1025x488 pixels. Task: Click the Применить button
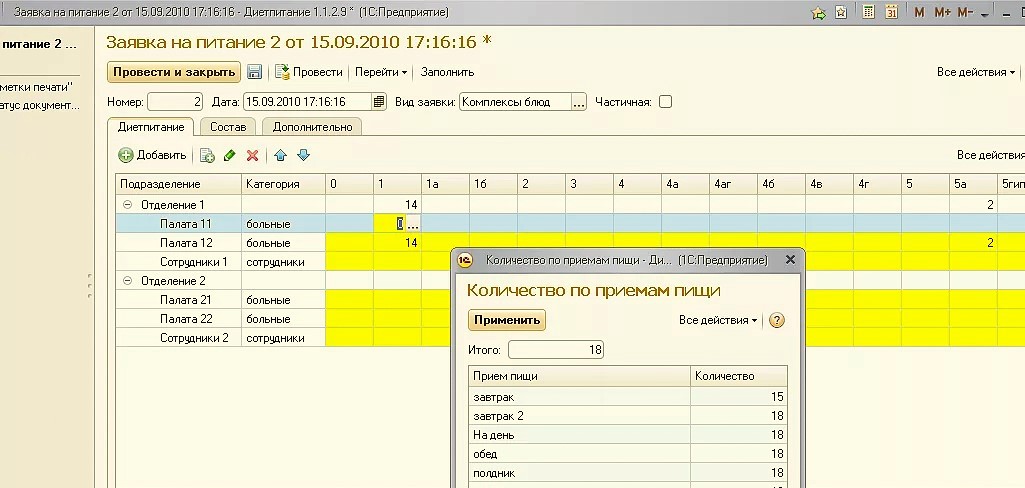pyautogui.click(x=507, y=320)
